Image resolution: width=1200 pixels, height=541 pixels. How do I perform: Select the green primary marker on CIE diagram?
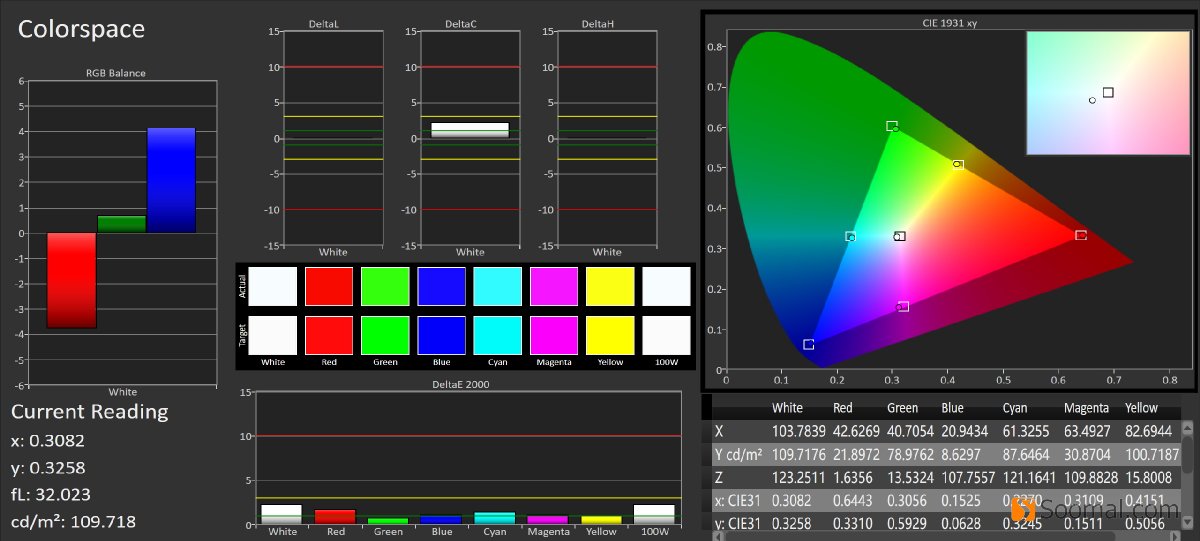pyautogui.click(x=892, y=126)
